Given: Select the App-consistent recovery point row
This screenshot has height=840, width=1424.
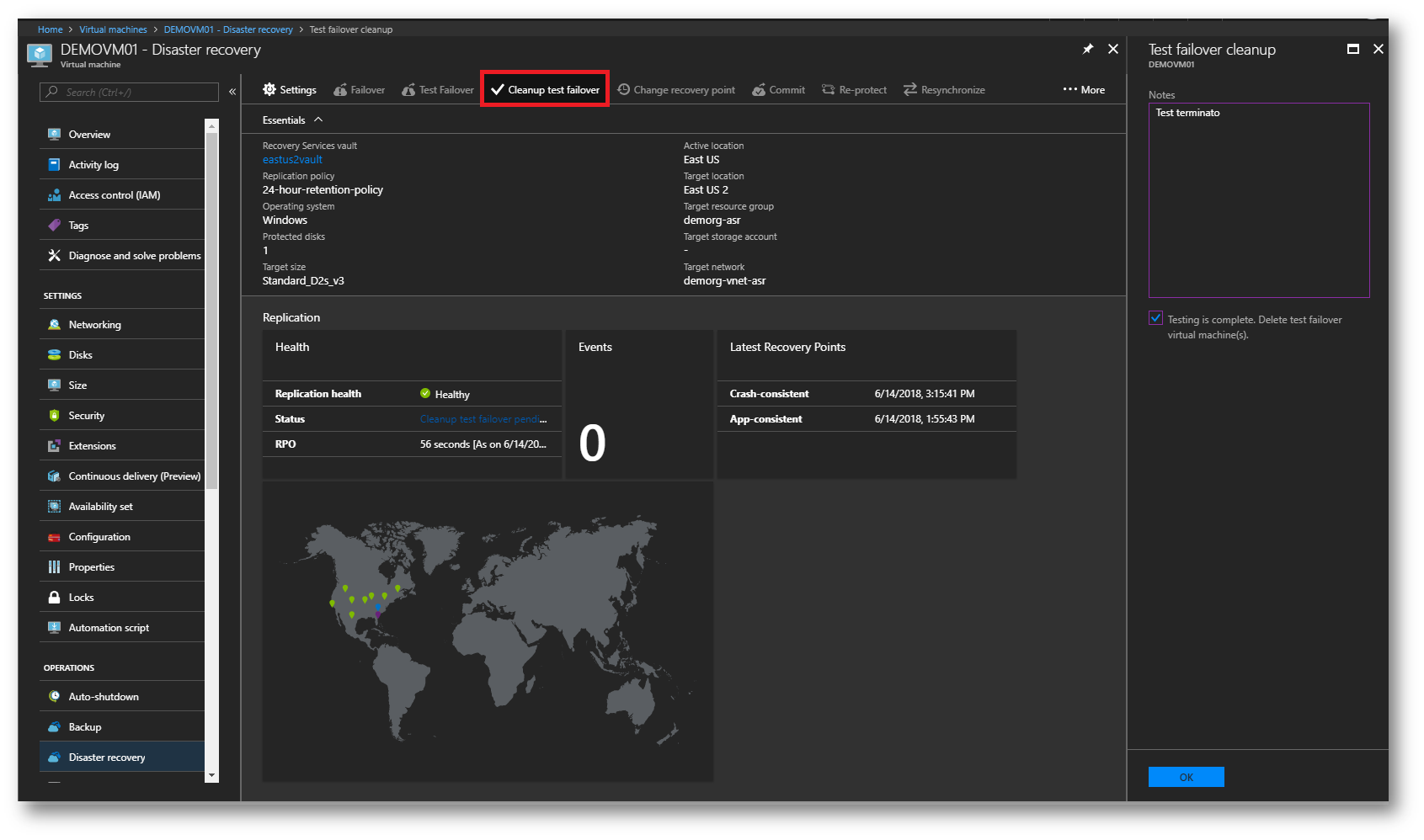Looking at the screenshot, I should coord(867,418).
